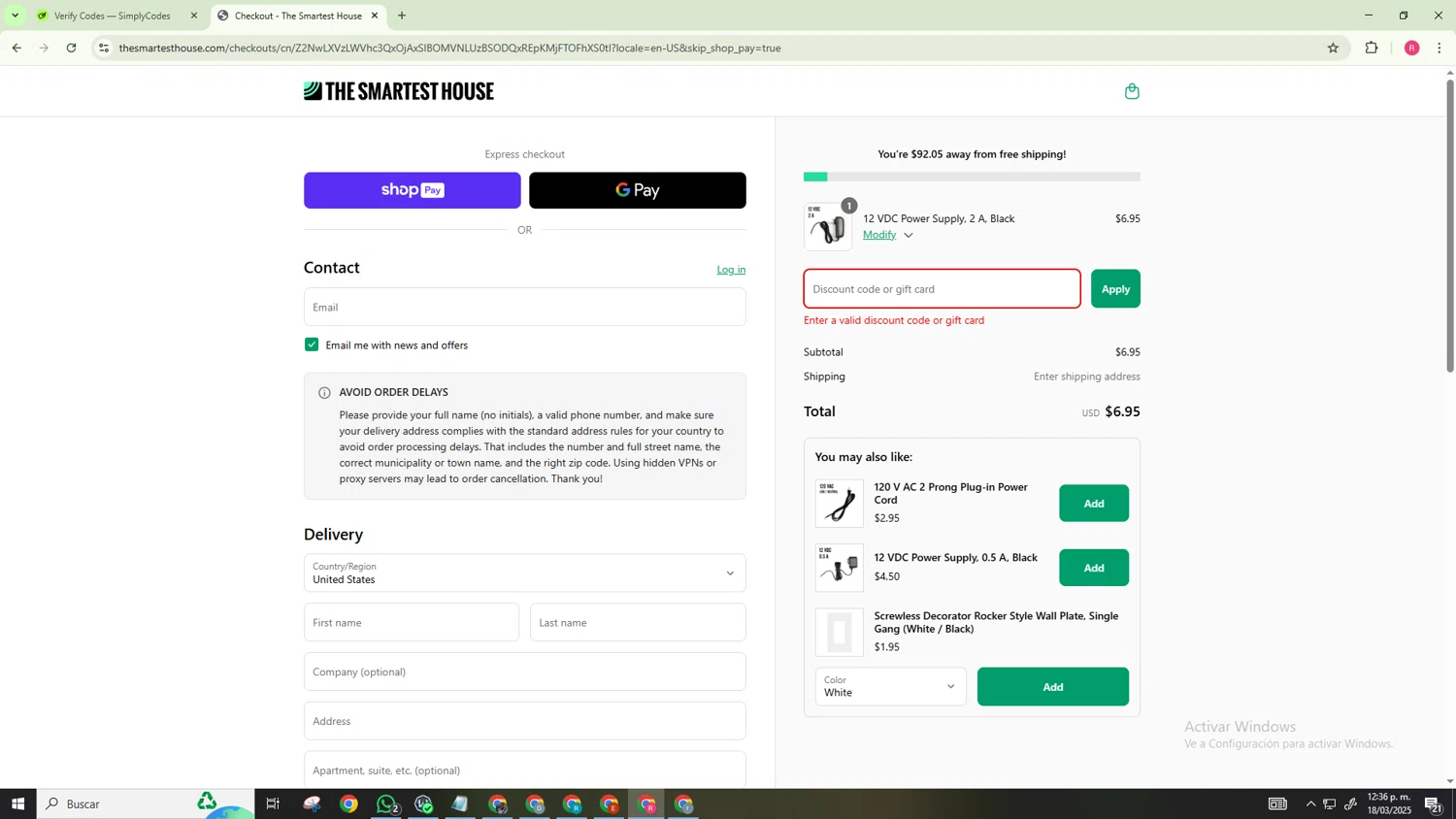Switch to the Checkout - The Smartest House tab

click(297, 16)
